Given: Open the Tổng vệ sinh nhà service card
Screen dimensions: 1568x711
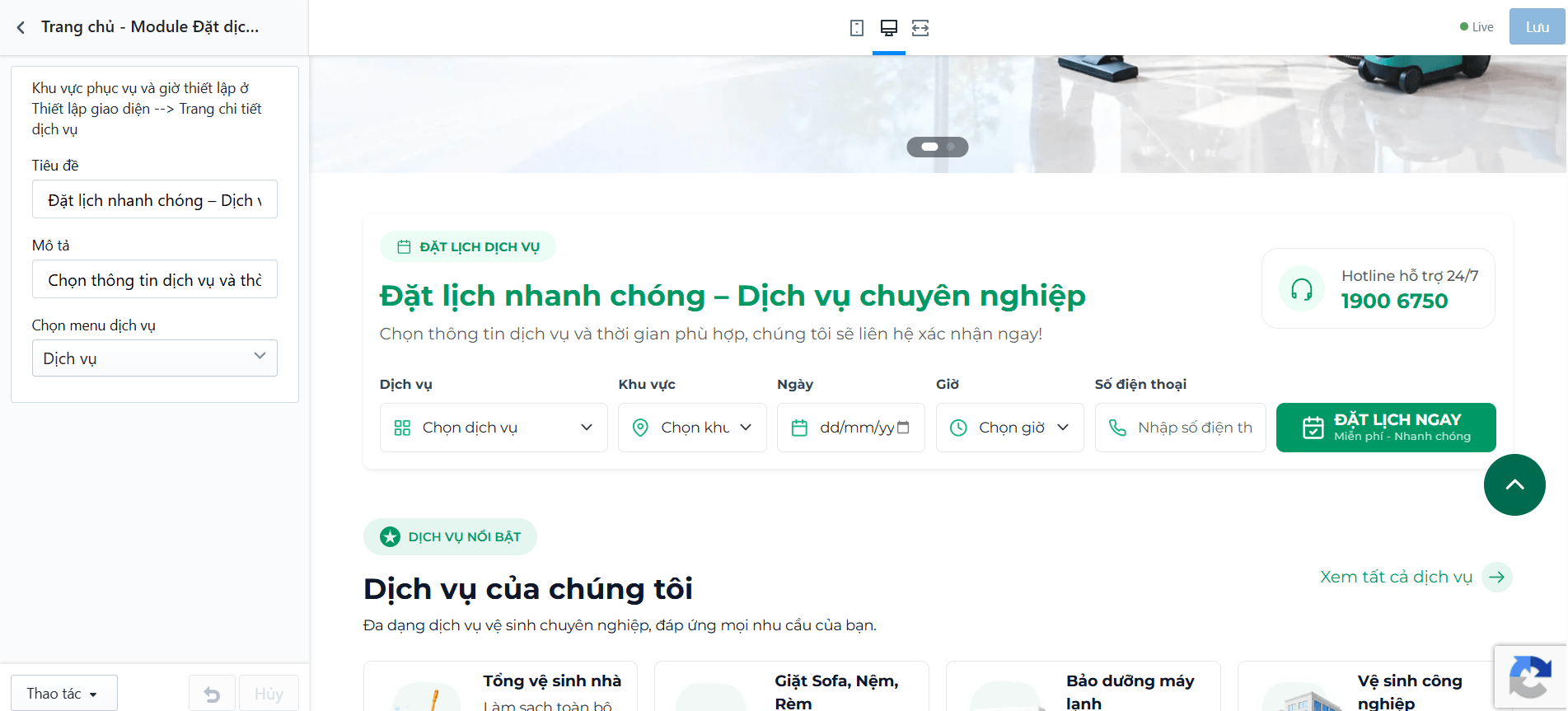Looking at the screenshot, I should click(500, 686).
